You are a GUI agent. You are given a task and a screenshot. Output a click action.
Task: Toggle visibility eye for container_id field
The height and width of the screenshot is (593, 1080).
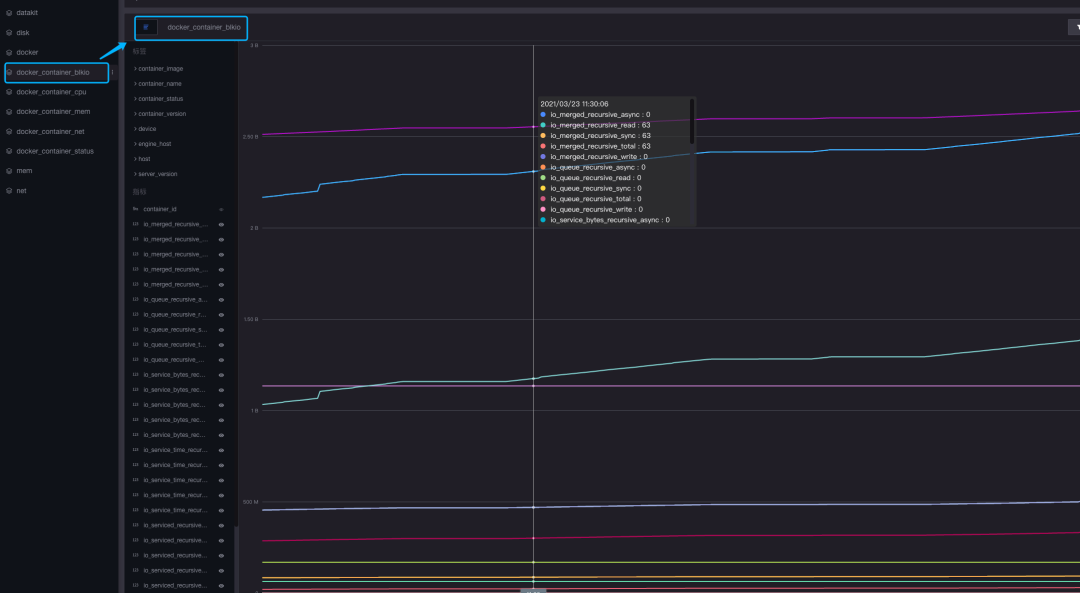tap(221, 209)
